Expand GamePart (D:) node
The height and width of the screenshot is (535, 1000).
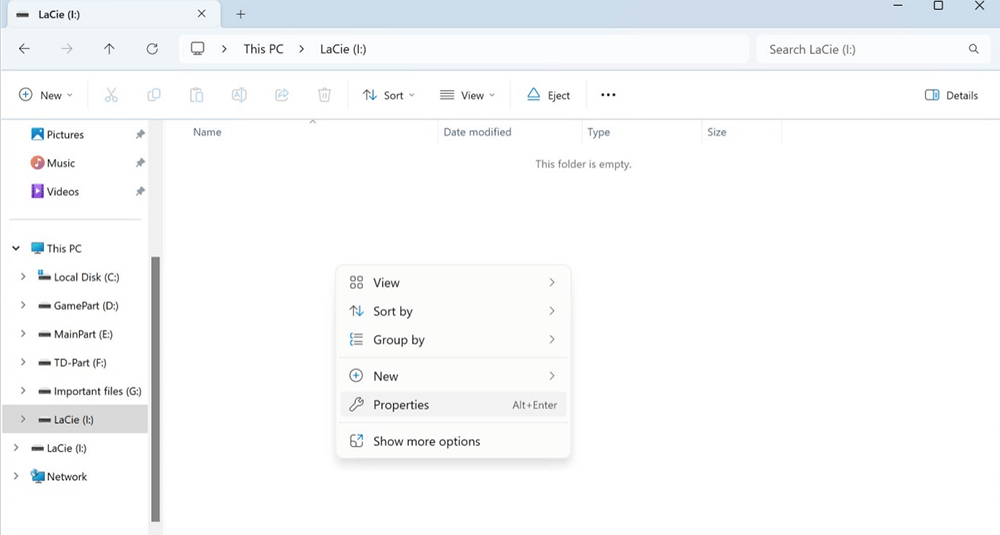coord(23,305)
